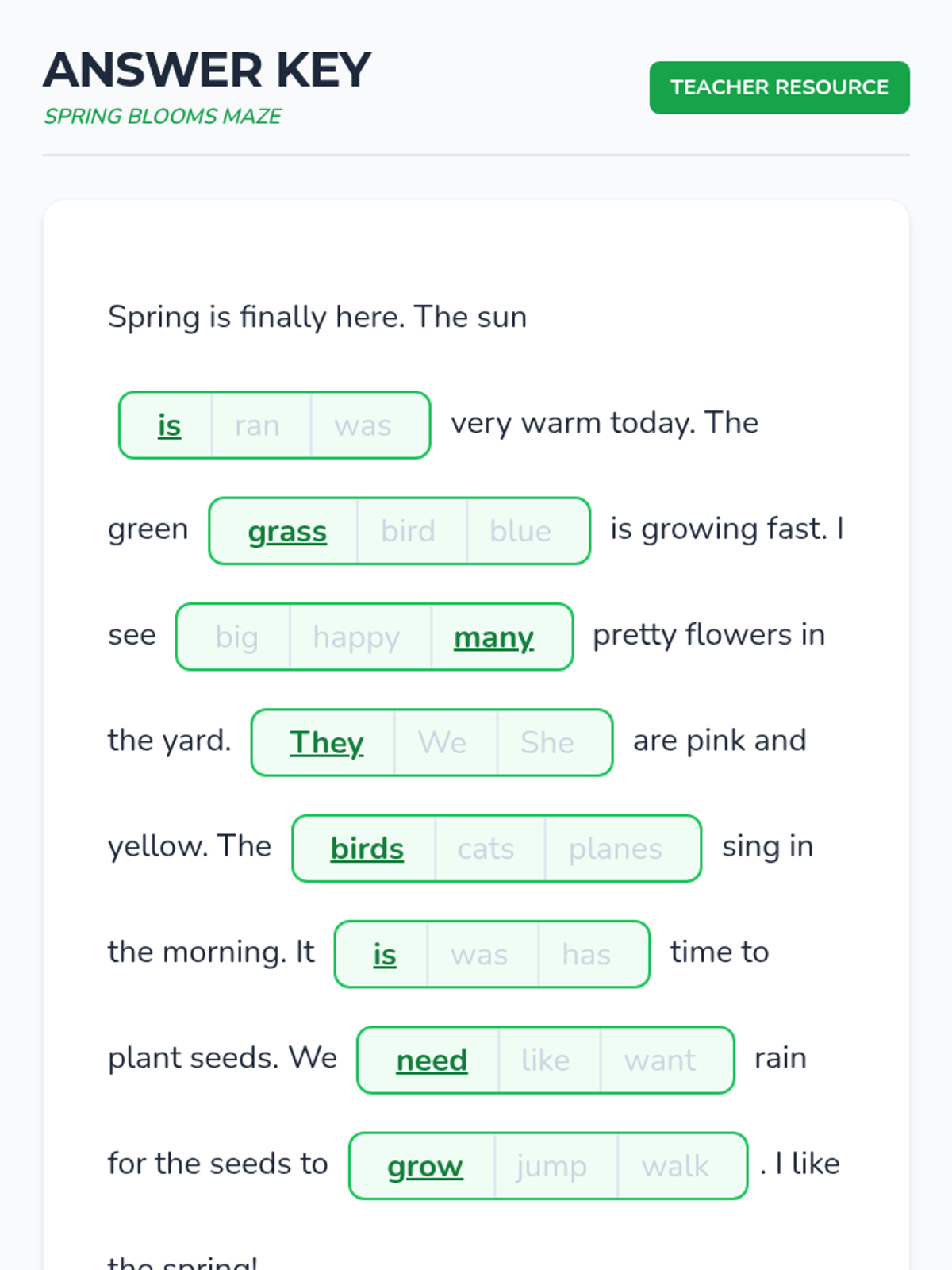952x1270 pixels.
Task: Choose the pronoun 'She'
Action: pos(547,742)
